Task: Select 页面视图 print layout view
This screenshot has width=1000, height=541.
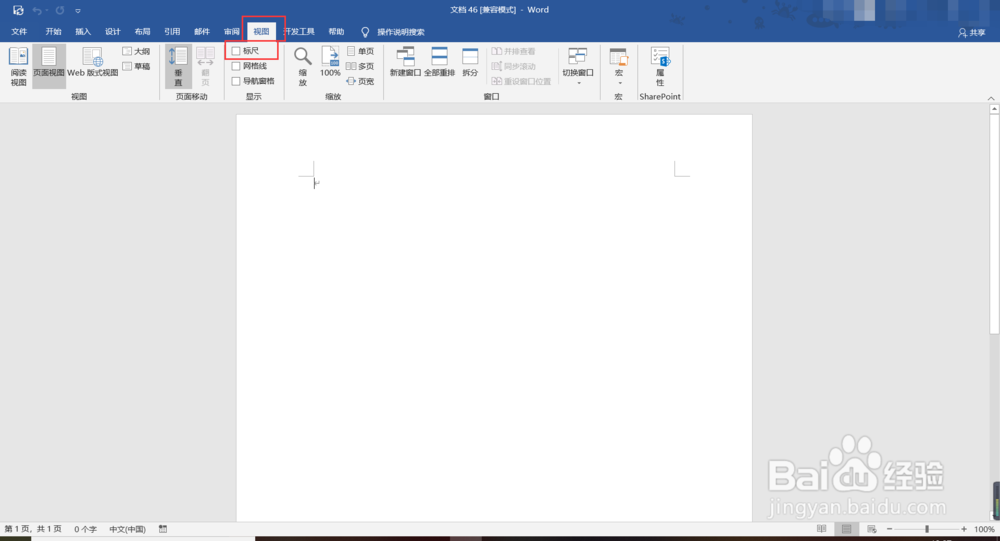Action: 48,66
